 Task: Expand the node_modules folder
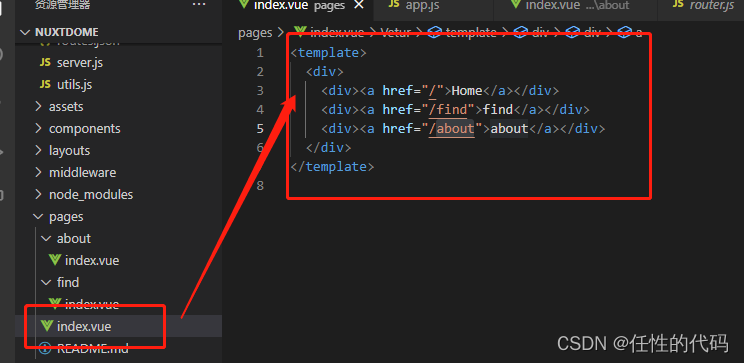pyautogui.click(x=39, y=195)
